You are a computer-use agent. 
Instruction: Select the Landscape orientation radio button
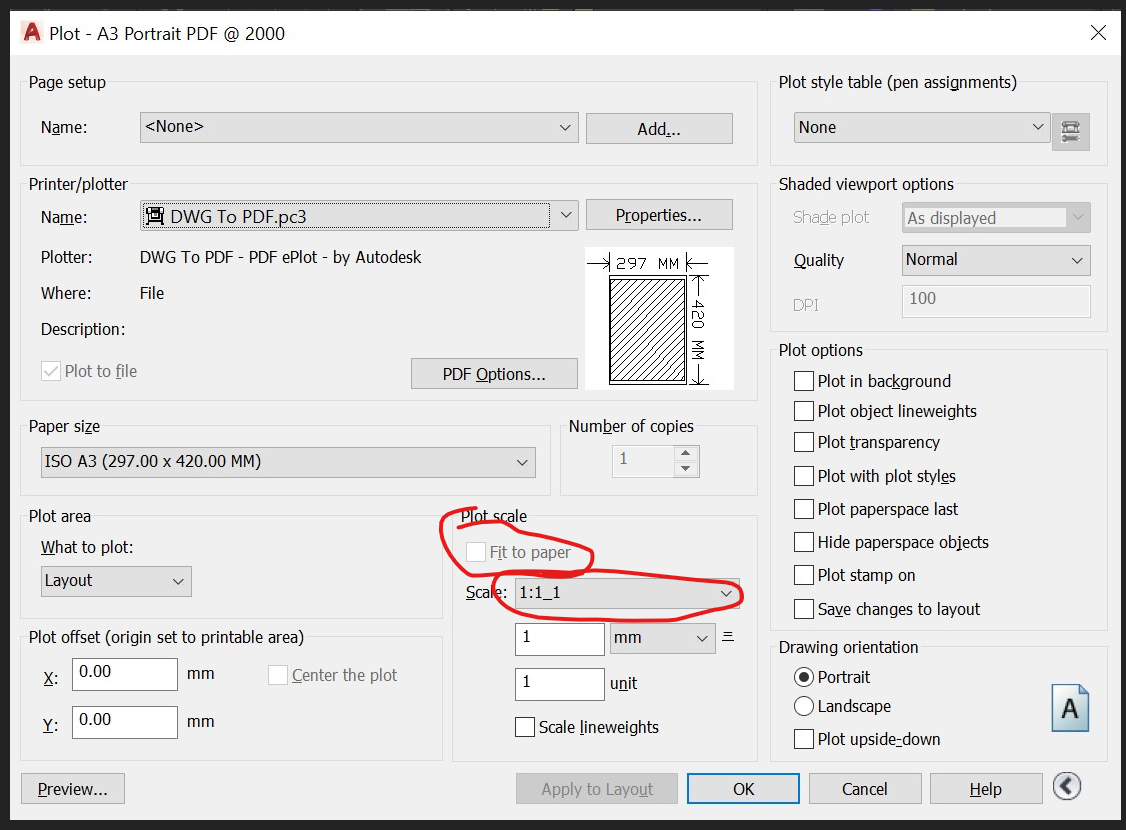[803, 706]
